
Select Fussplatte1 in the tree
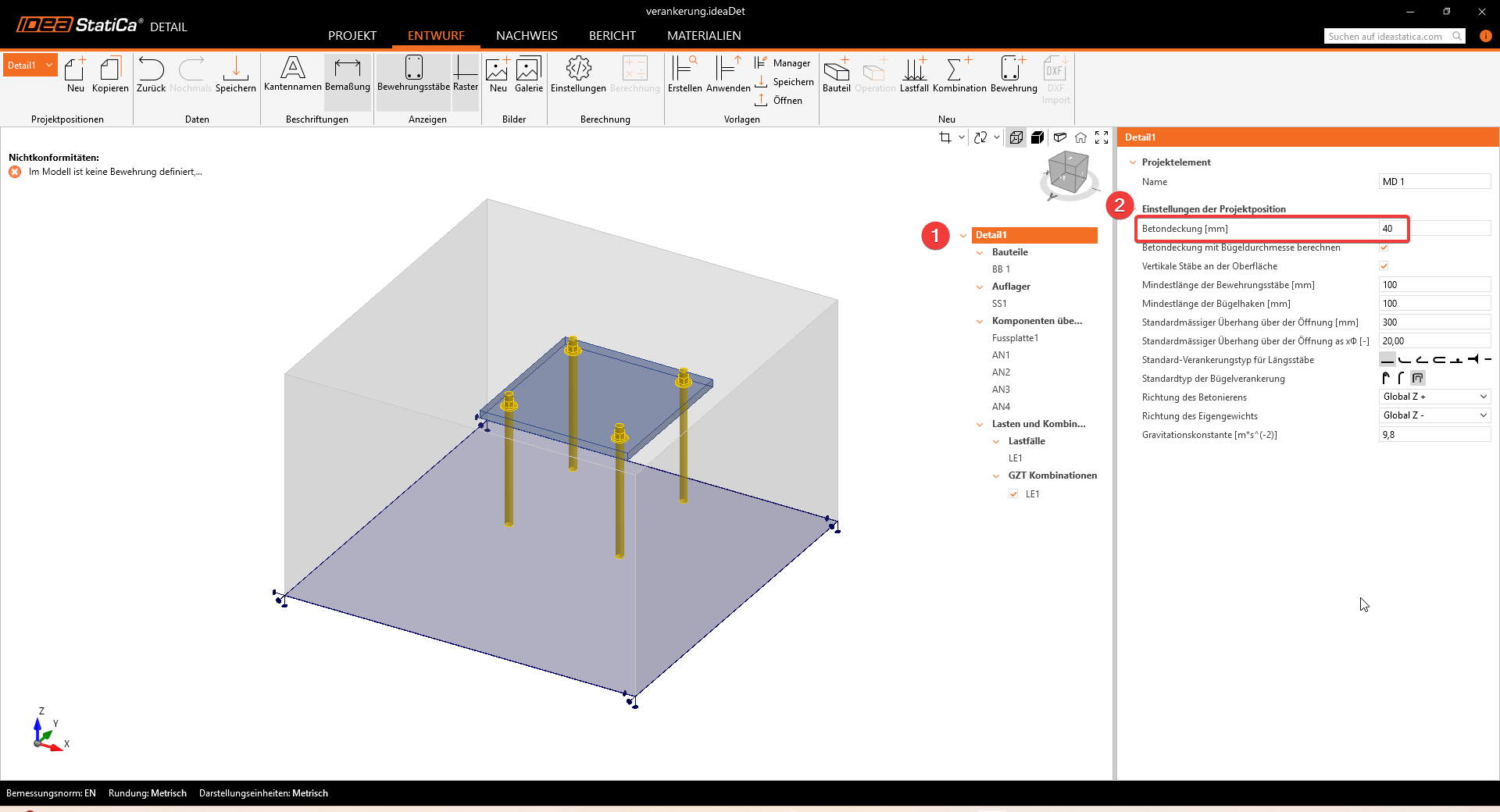coord(1015,338)
